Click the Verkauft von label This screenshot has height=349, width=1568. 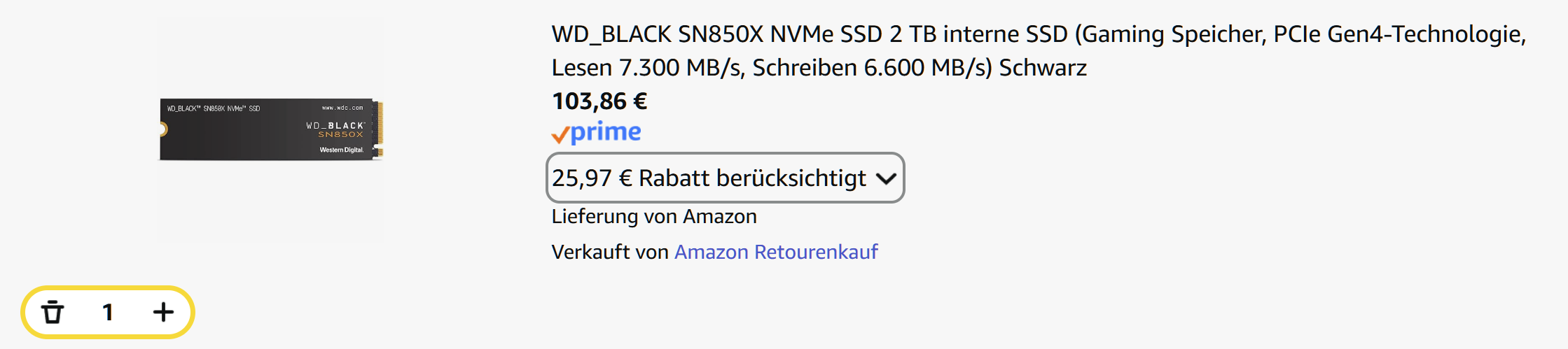(x=610, y=252)
